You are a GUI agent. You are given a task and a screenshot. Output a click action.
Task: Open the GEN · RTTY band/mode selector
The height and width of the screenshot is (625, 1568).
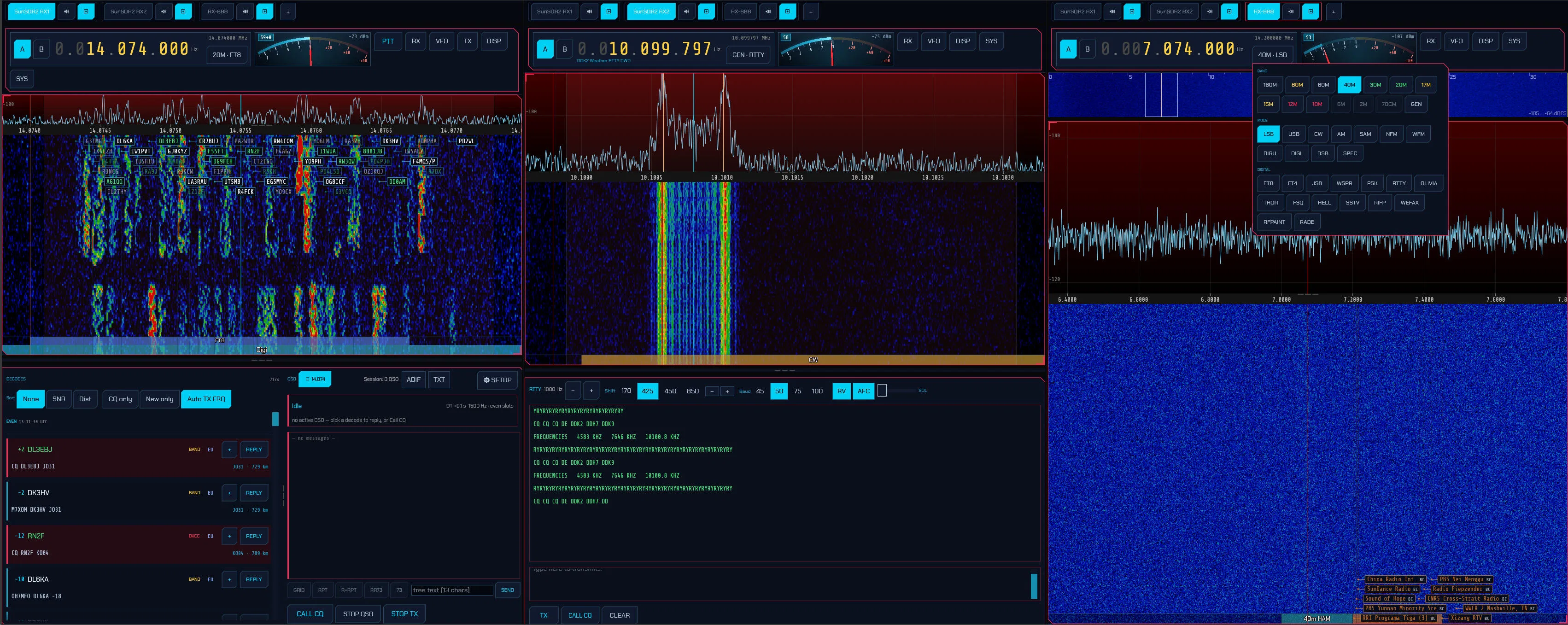(x=748, y=55)
